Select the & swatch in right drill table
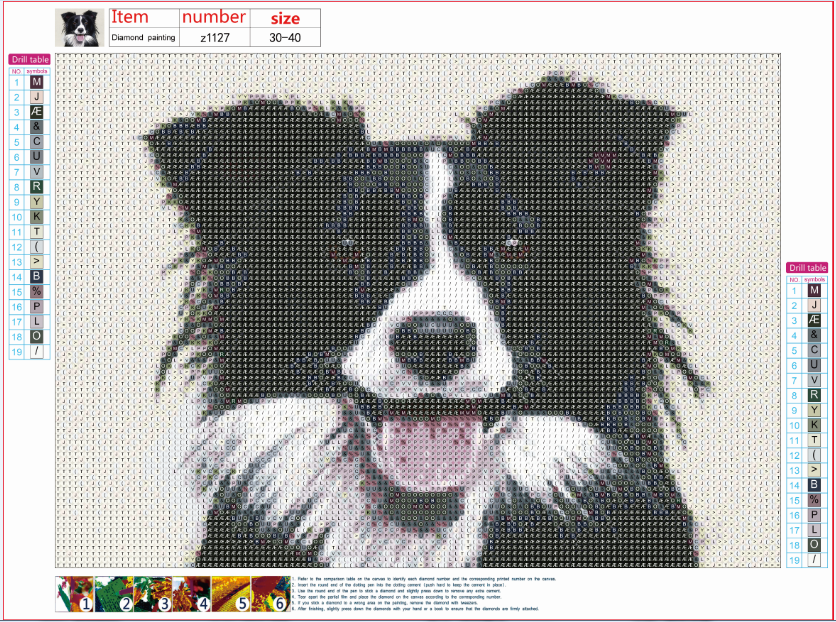This screenshot has height=622, width=836. tap(814, 335)
